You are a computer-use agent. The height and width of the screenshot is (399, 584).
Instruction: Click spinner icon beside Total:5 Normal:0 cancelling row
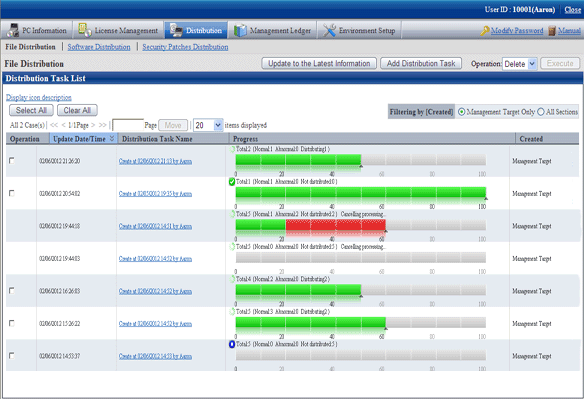232,247
